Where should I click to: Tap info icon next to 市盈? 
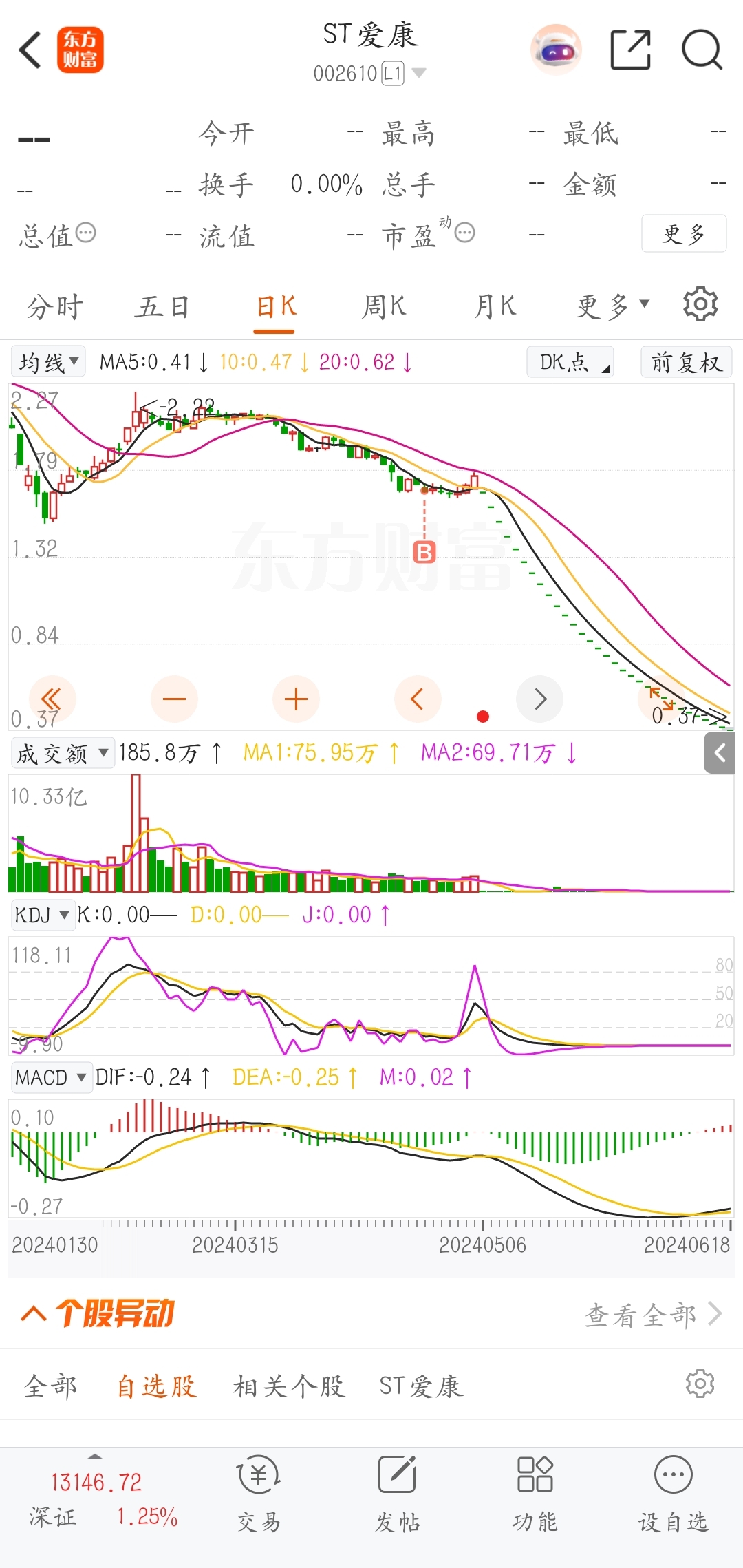[x=465, y=233]
